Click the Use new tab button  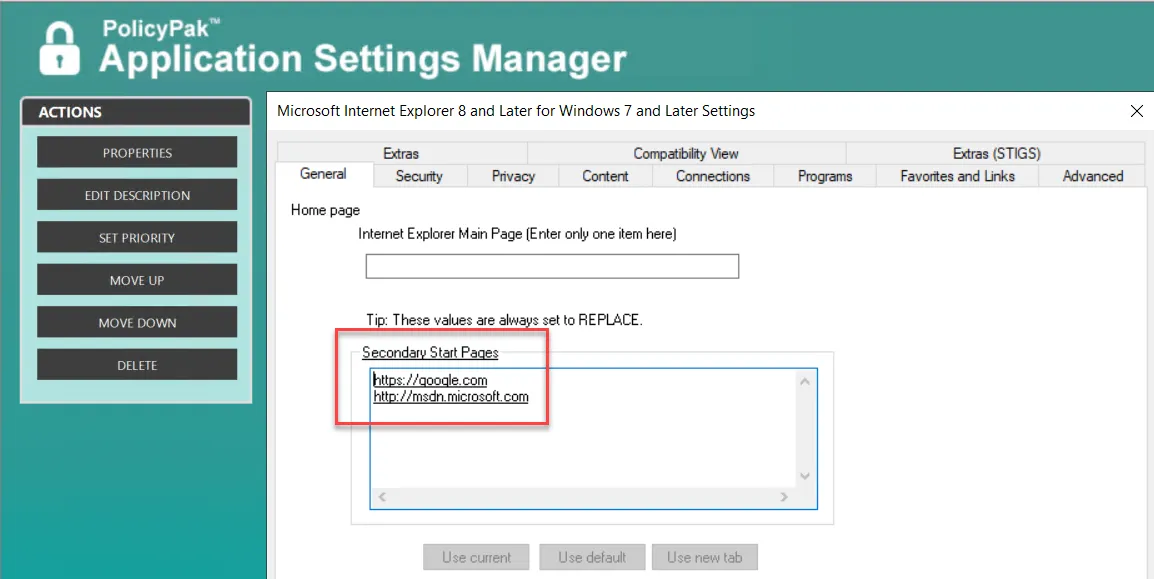click(x=704, y=557)
